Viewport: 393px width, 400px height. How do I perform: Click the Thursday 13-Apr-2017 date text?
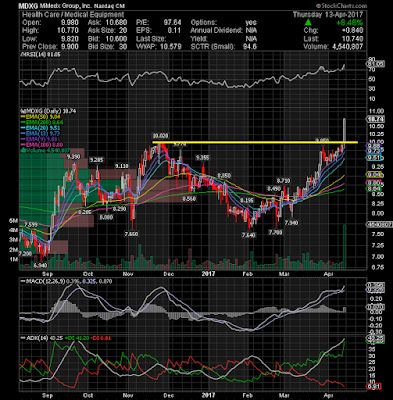click(328, 15)
